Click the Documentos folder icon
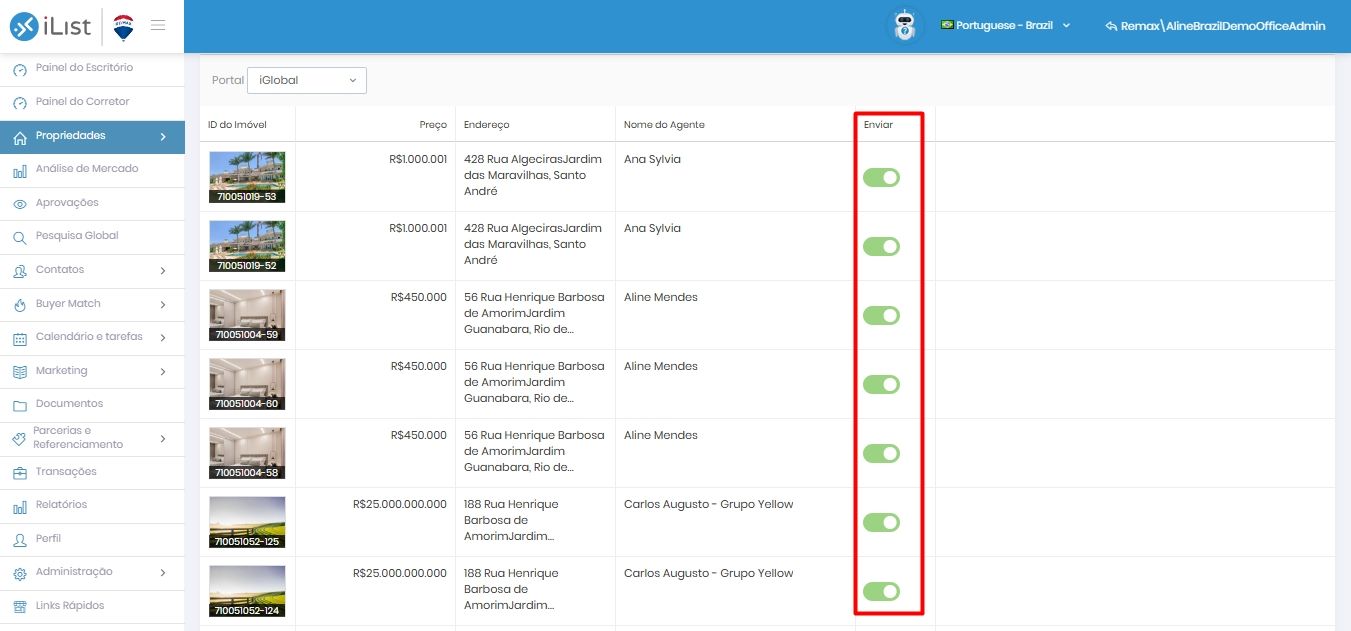1351x631 pixels. [x=20, y=405]
